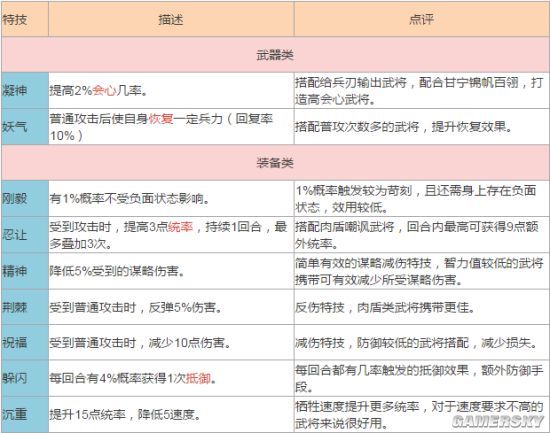Click the 祝福 skill name cell
Screen dimensions: 550x433
(x=25, y=342)
